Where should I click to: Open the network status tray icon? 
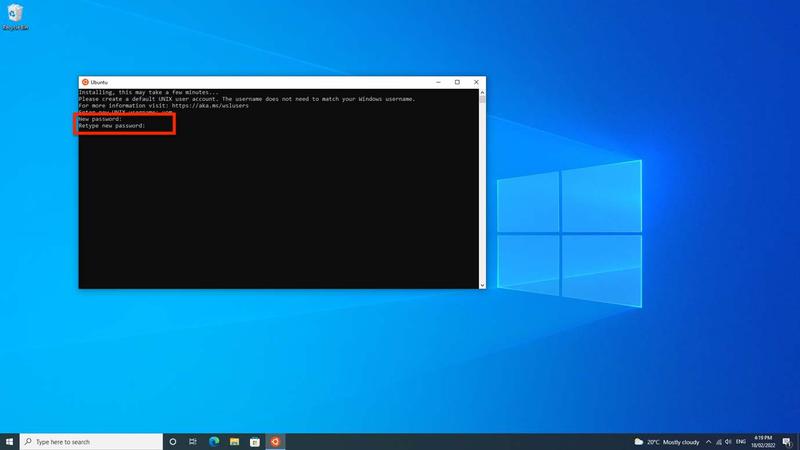click(718, 442)
